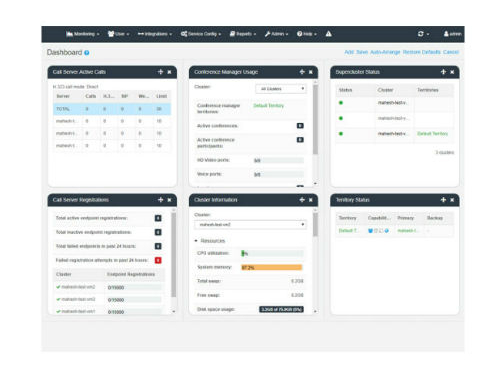Close the Territory Status pane
504x378 pixels.
coord(452,200)
